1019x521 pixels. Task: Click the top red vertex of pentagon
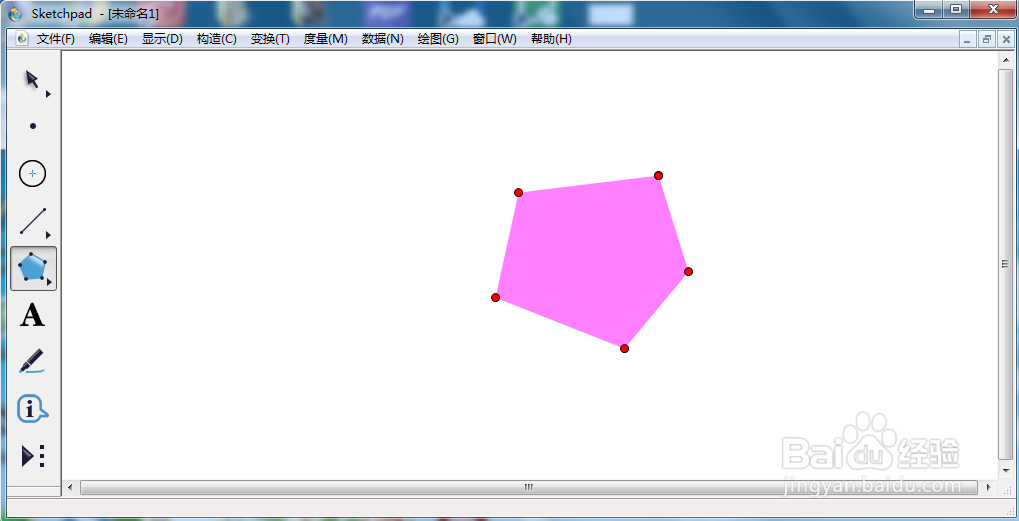[658, 175]
